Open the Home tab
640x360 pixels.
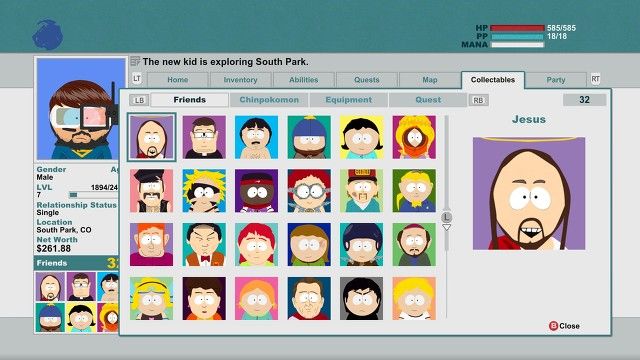(178, 80)
